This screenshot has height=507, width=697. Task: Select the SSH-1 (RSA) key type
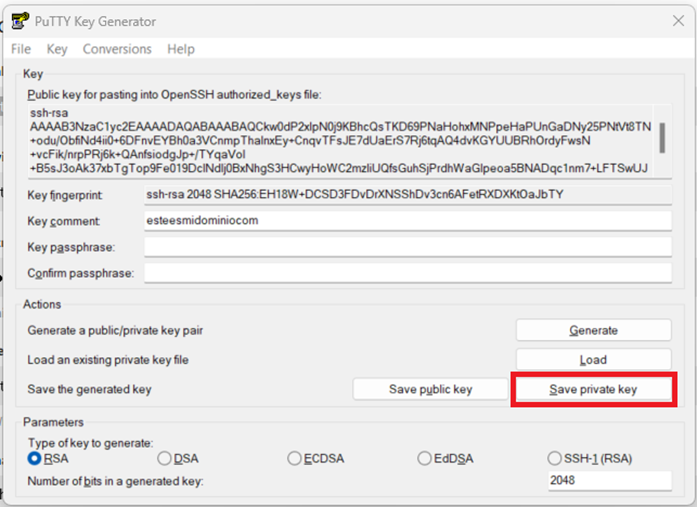point(555,459)
